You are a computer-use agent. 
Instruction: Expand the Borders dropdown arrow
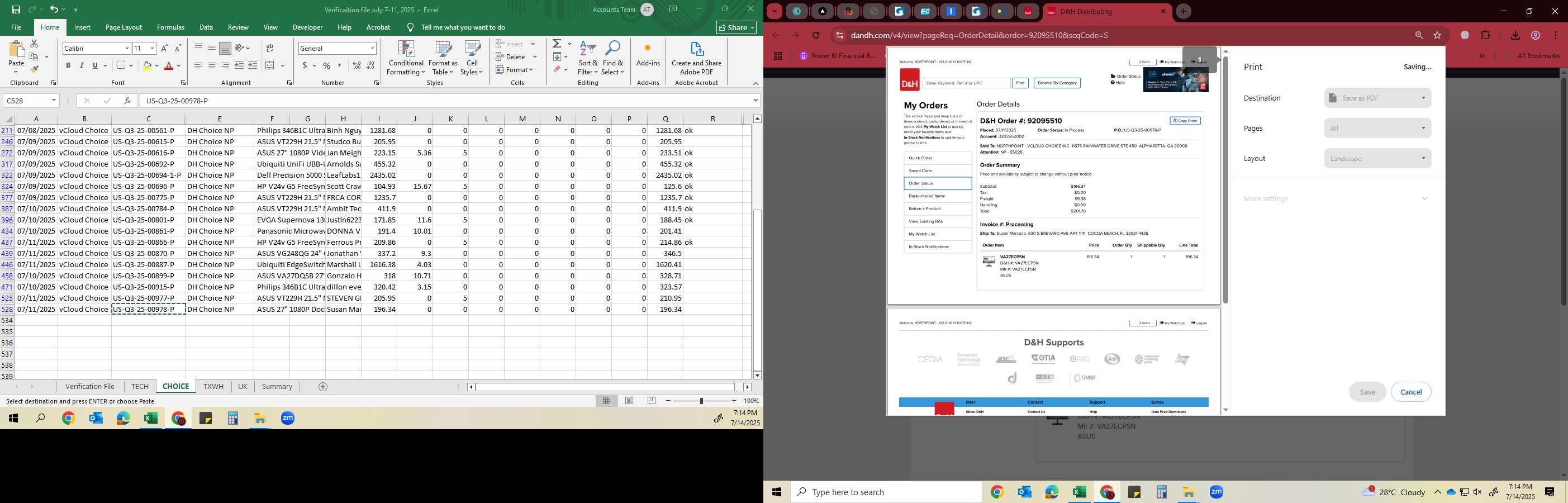click(x=131, y=66)
